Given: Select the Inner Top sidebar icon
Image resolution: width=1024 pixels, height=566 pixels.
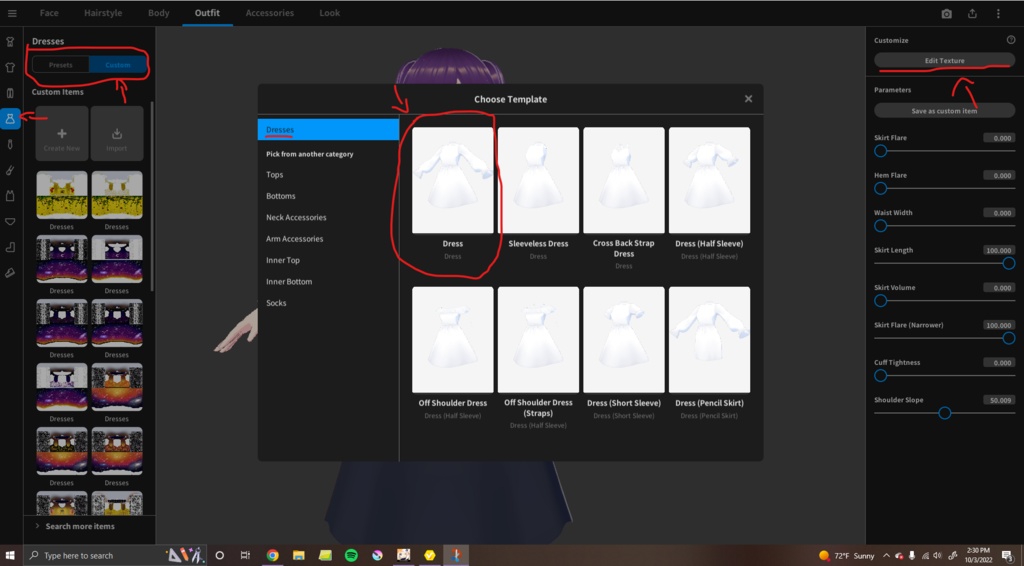Looking at the screenshot, I should (10, 196).
